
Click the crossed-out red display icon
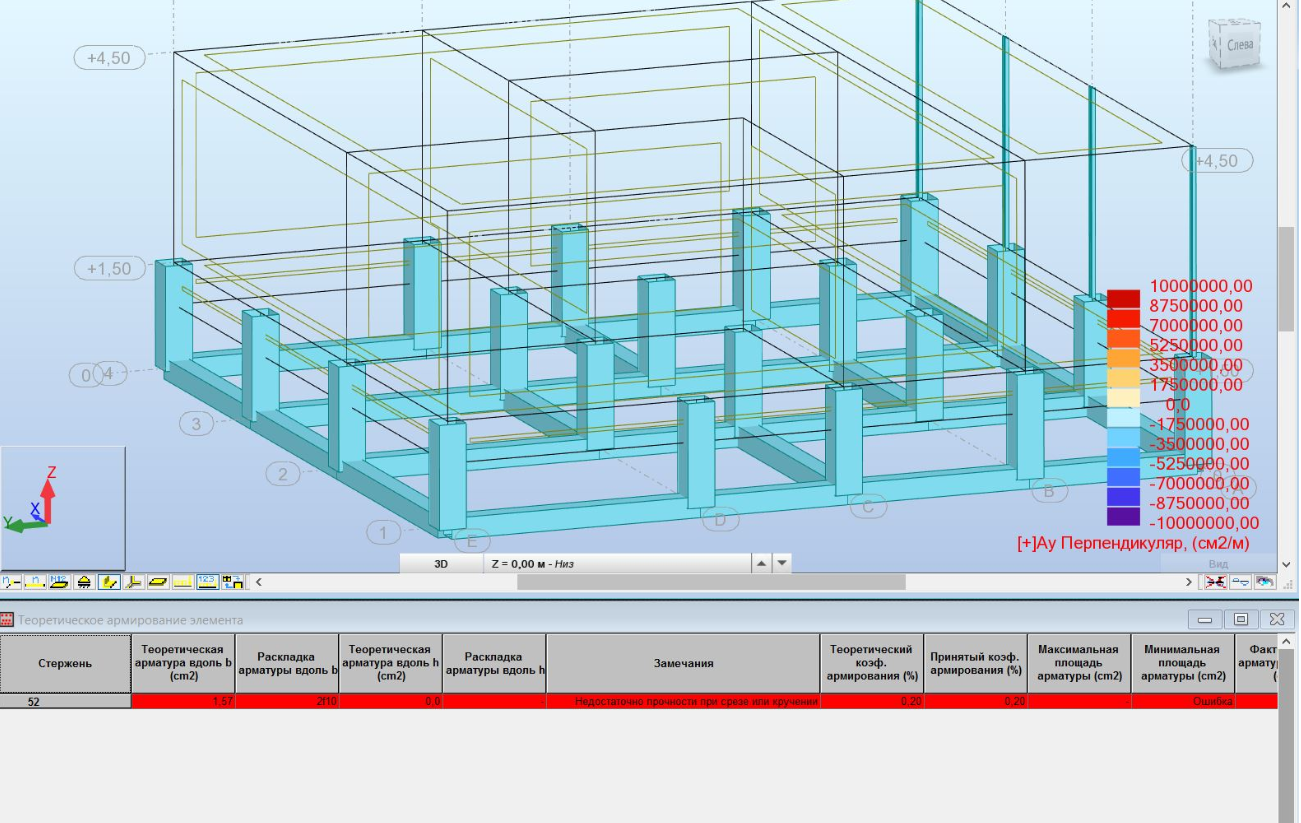pyautogui.click(x=1217, y=581)
